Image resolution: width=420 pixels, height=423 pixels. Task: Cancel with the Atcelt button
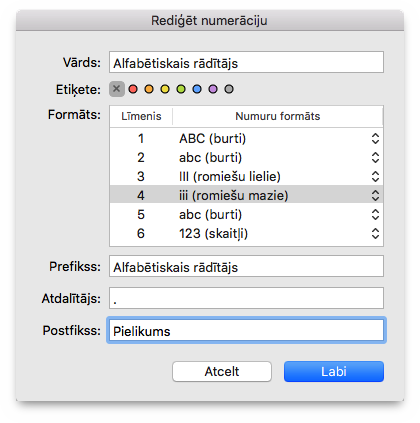[x=222, y=371]
